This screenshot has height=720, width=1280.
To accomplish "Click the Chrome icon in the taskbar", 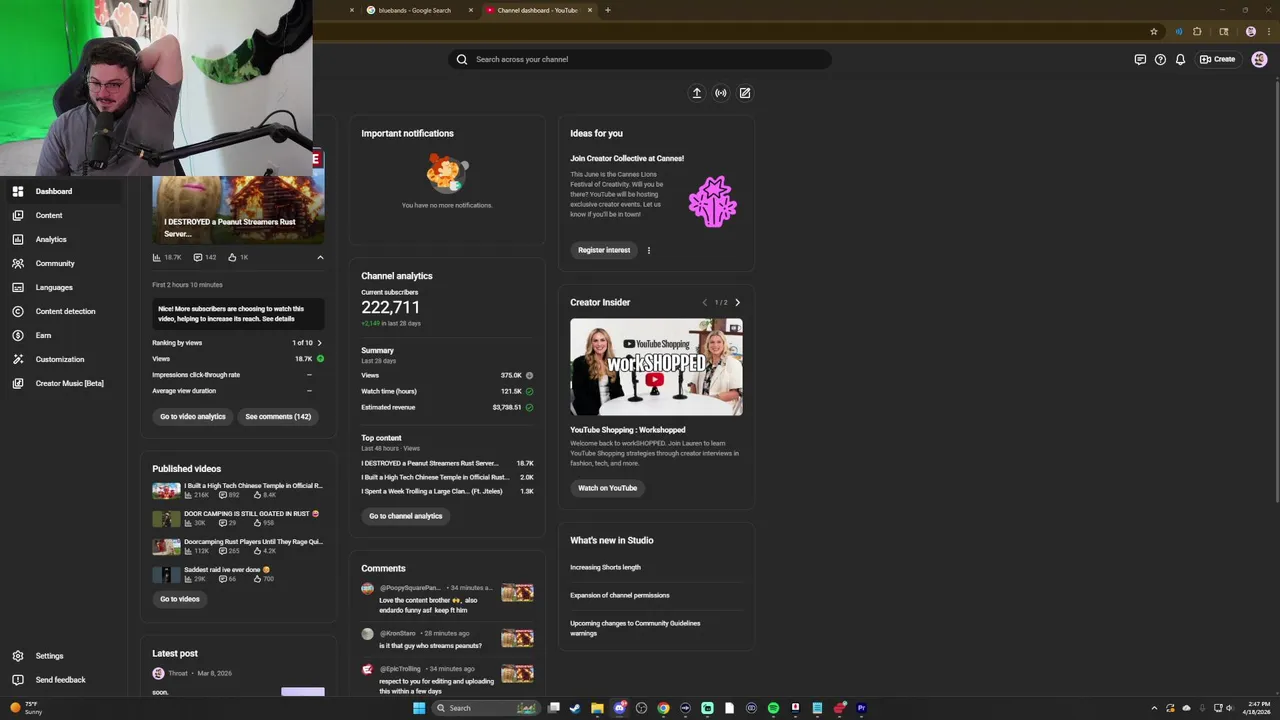I will click(663, 708).
